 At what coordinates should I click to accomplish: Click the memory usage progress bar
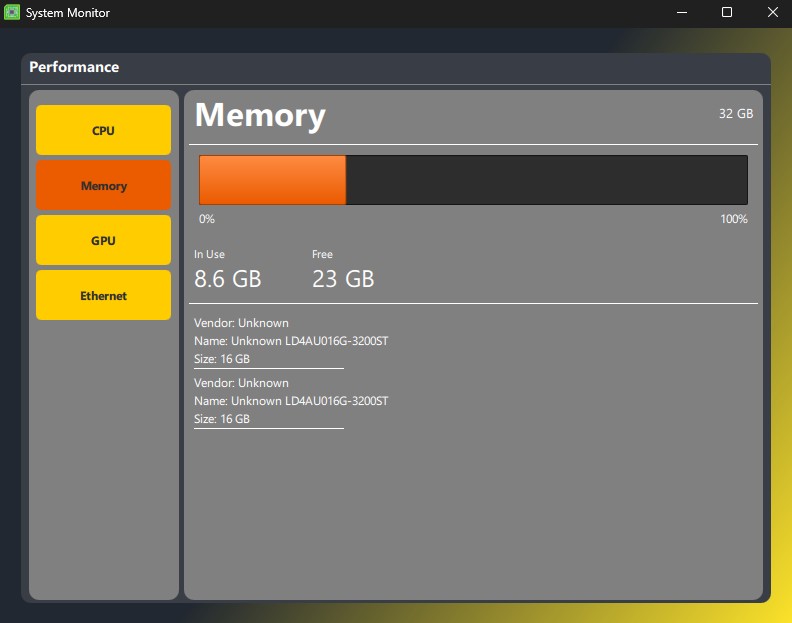pos(473,180)
